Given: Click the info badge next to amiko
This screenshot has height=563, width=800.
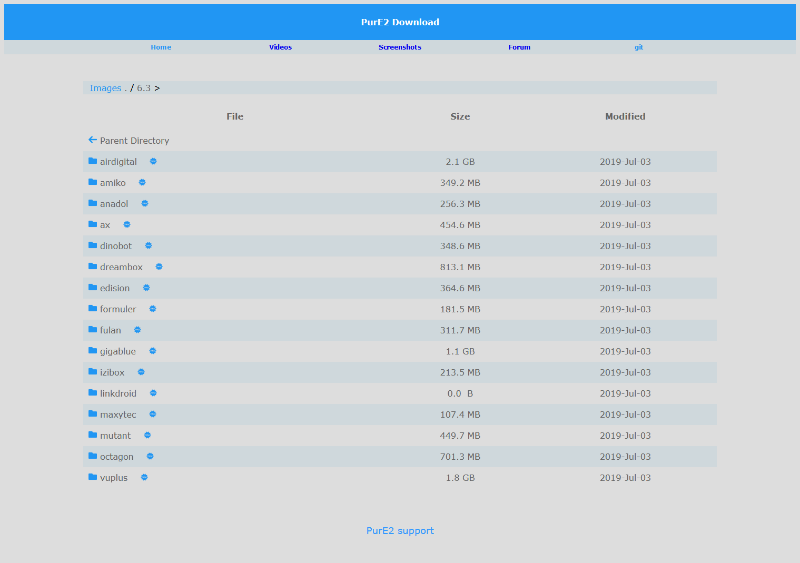Looking at the screenshot, I should [x=142, y=182].
